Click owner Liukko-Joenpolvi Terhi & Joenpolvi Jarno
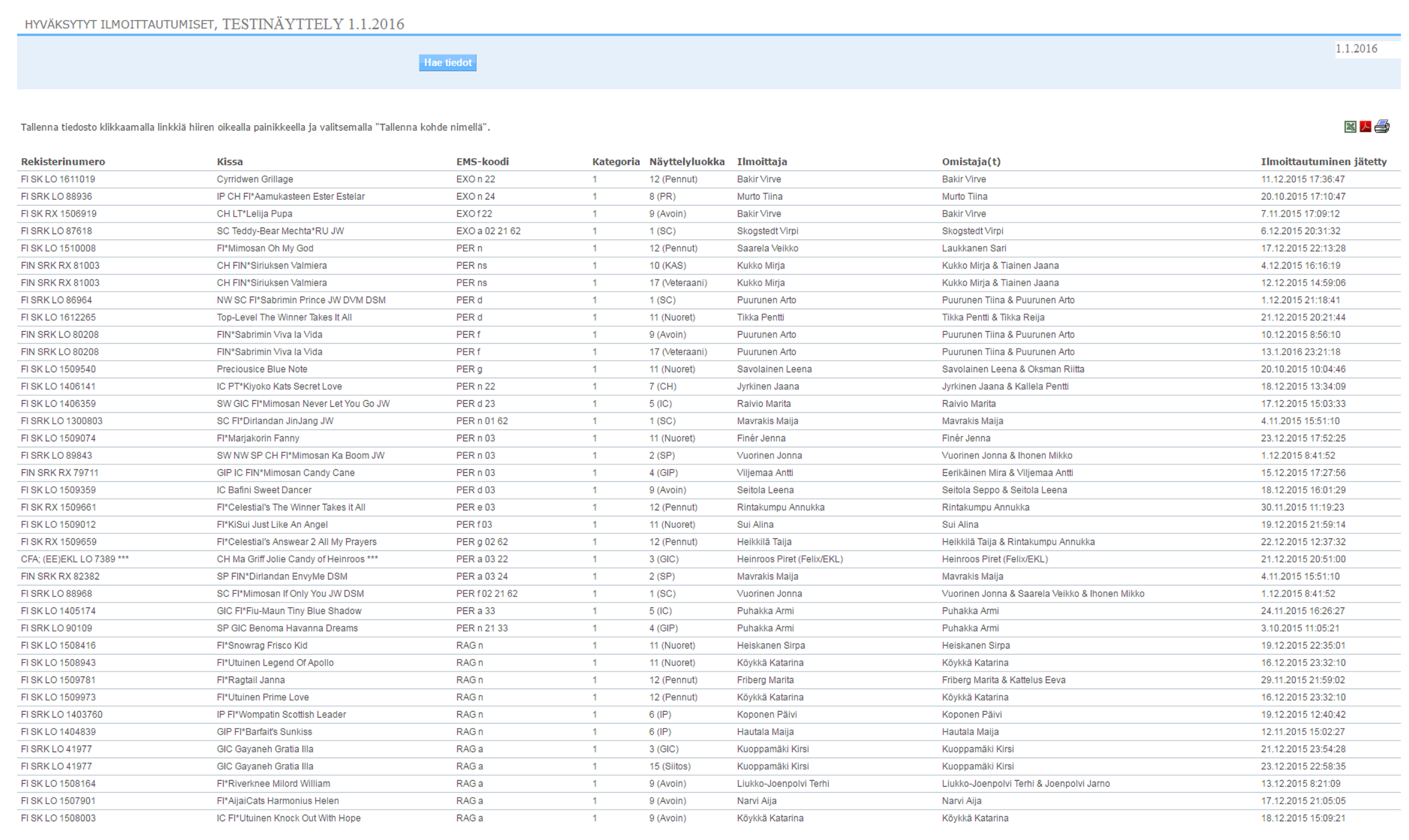The width and height of the screenshot is (1409, 840). (1025, 784)
